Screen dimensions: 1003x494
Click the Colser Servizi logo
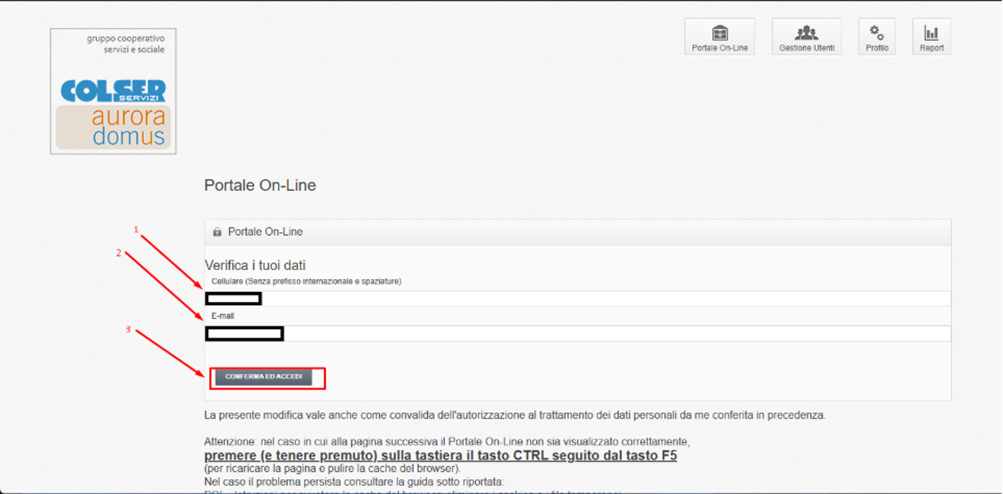[113, 91]
